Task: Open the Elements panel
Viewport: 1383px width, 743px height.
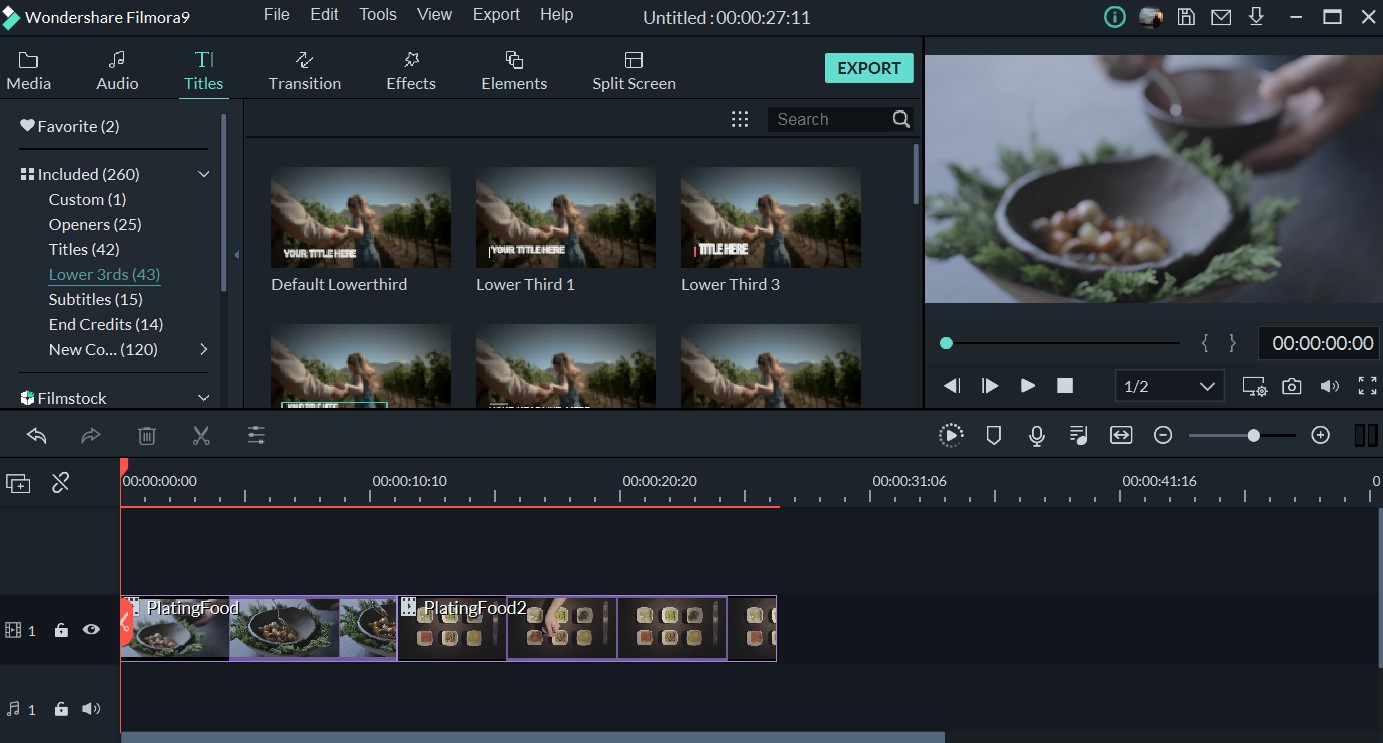Action: pos(514,69)
